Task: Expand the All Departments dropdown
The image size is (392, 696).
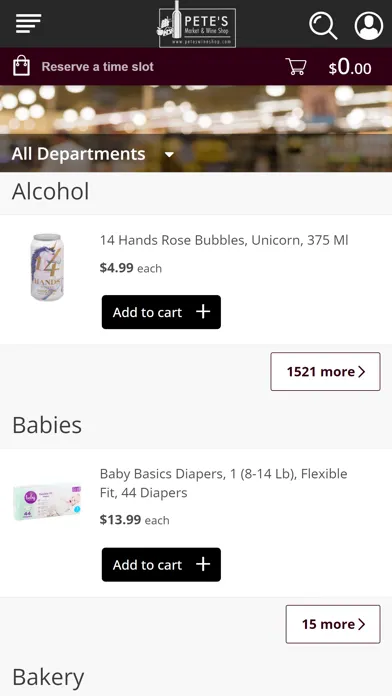Action: 93,154
